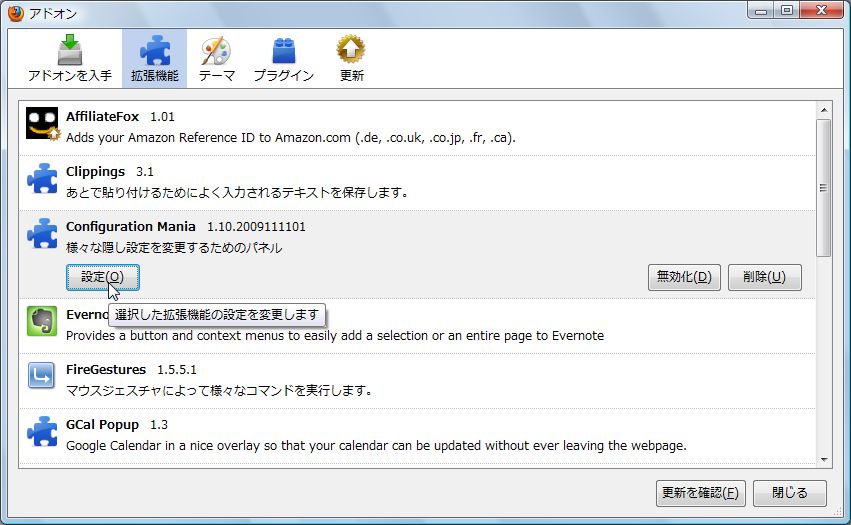Select the Configuration Mania title text
Image resolution: width=851 pixels, height=525 pixels.
tap(131, 226)
